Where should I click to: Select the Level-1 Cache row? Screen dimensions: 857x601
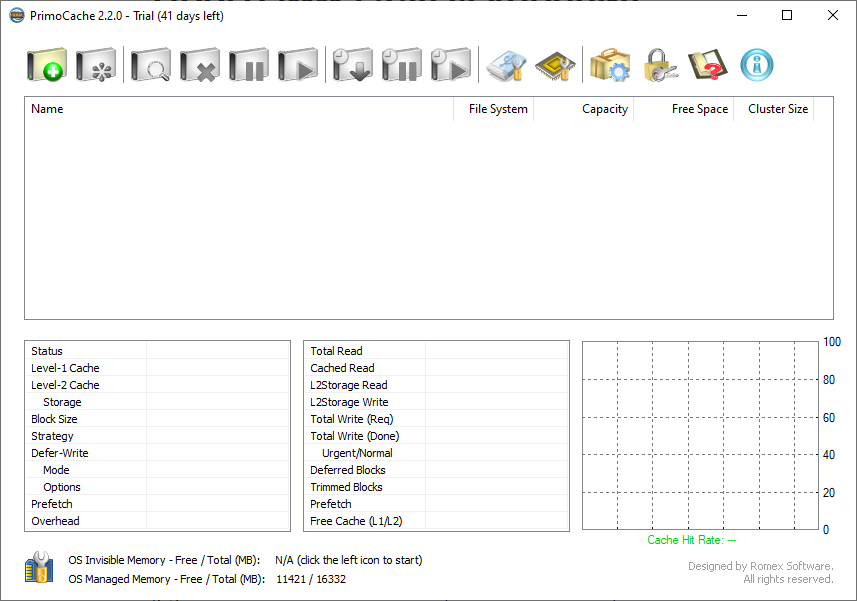coord(157,368)
